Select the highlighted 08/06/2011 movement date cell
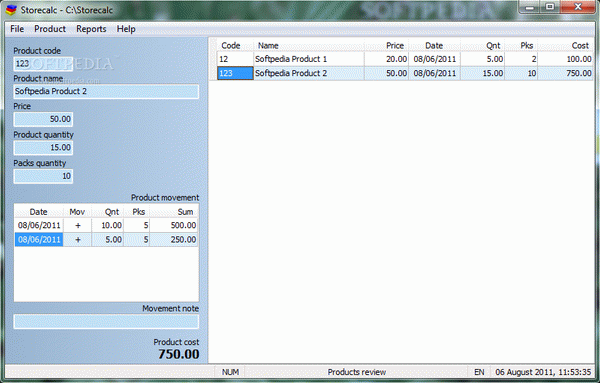The image size is (600, 383). pyautogui.click(x=39, y=240)
